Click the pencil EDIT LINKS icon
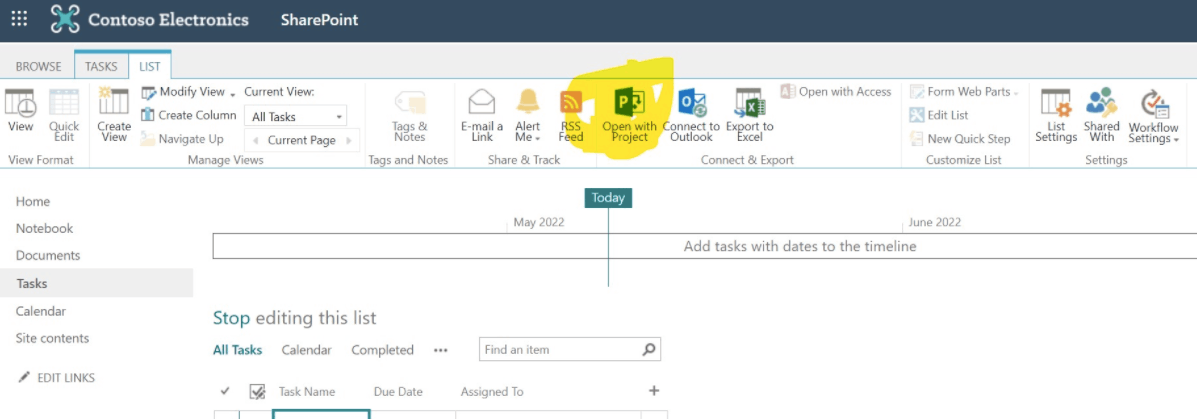 [24, 378]
